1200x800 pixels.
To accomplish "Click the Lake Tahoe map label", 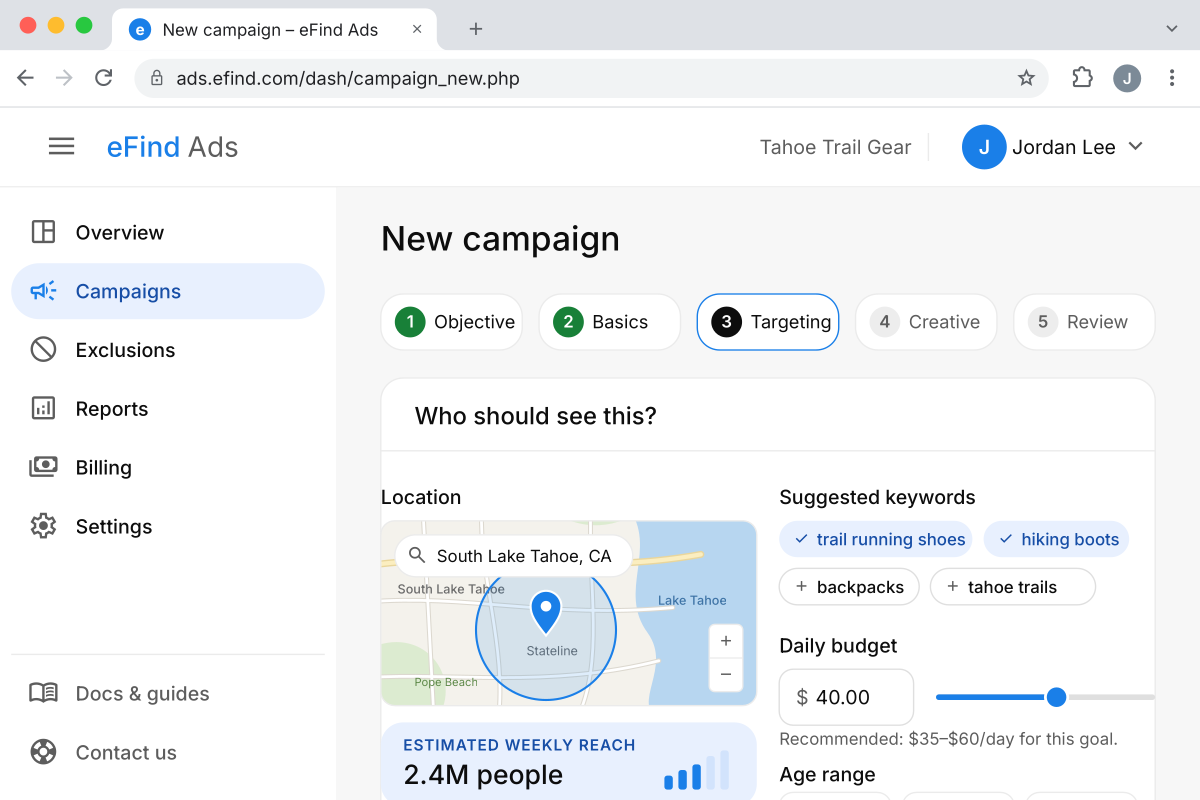I will [x=692, y=600].
